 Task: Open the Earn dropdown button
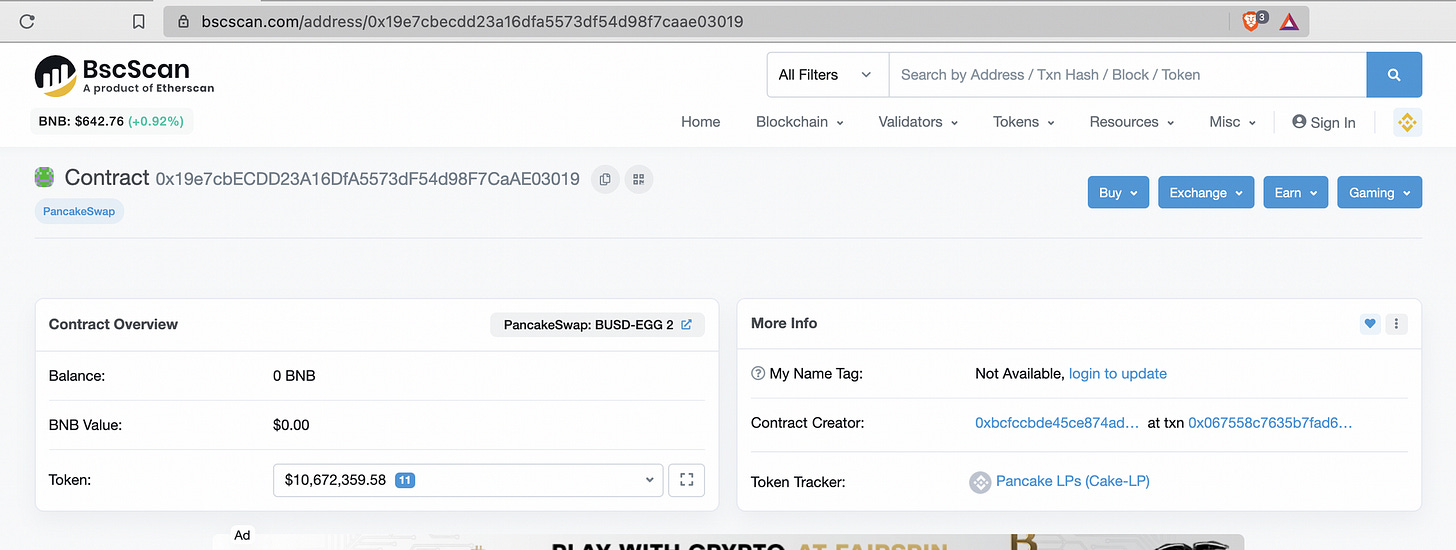[1296, 193]
